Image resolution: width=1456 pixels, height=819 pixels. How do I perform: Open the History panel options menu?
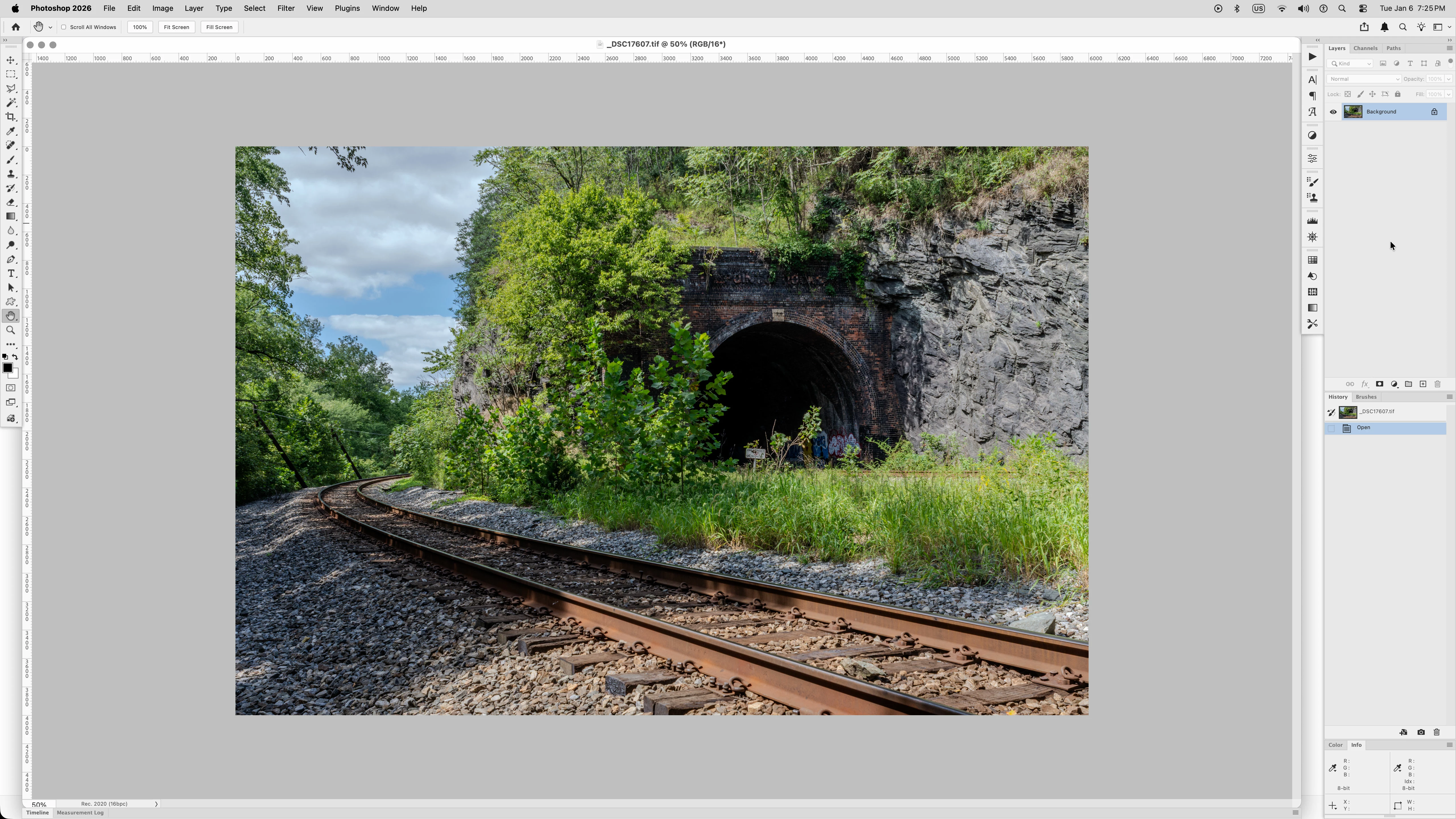tap(1450, 397)
